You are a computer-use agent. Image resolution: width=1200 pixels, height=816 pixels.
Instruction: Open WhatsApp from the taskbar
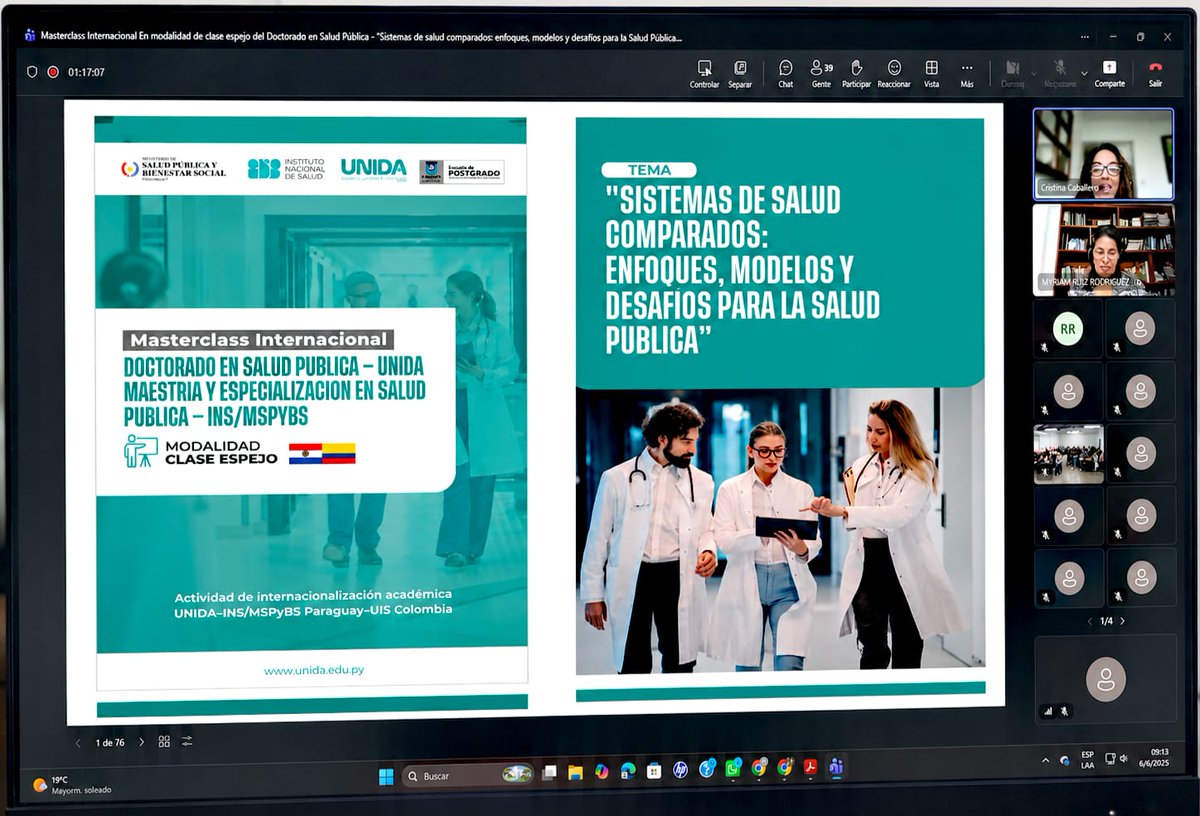733,768
